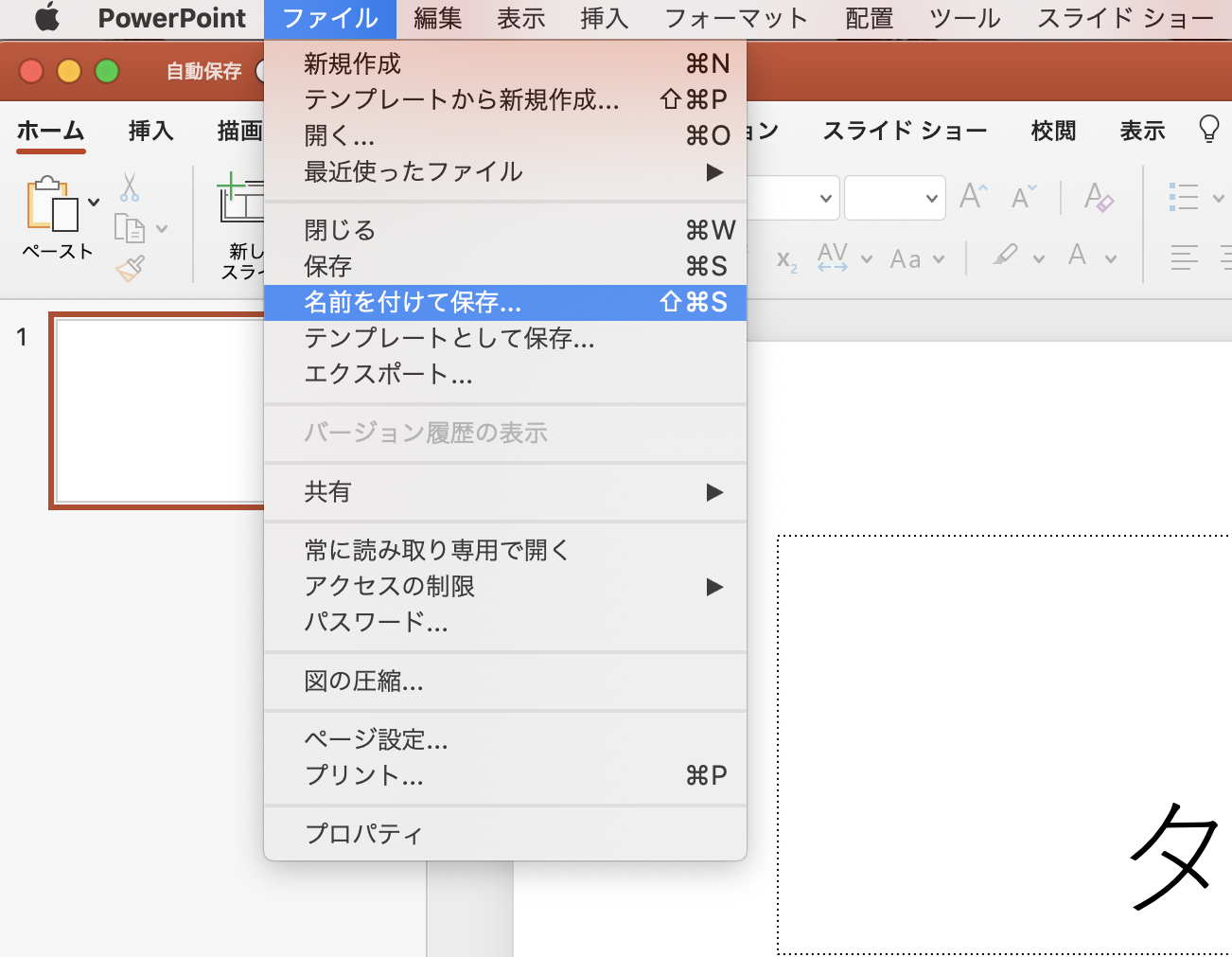The height and width of the screenshot is (957, 1232).
Task: Open the 挿入 menu in menu bar
Action: pos(604,18)
